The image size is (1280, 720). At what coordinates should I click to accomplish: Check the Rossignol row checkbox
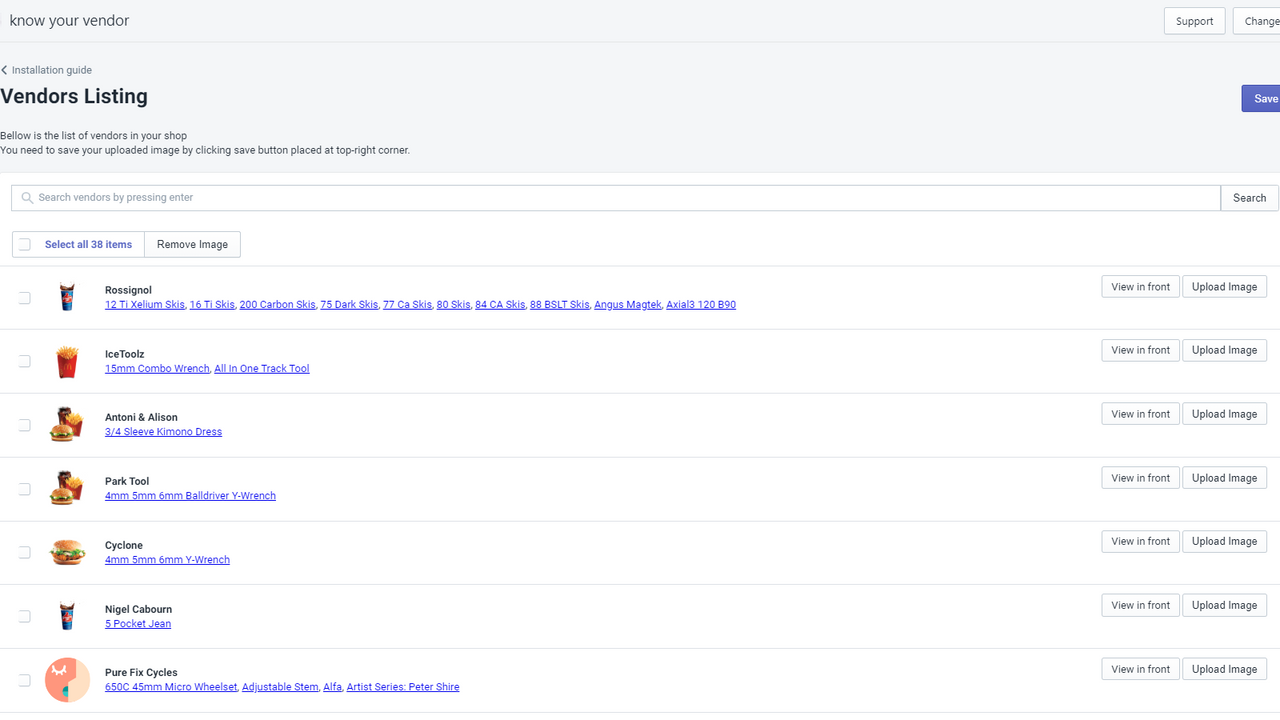coord(25,298)
